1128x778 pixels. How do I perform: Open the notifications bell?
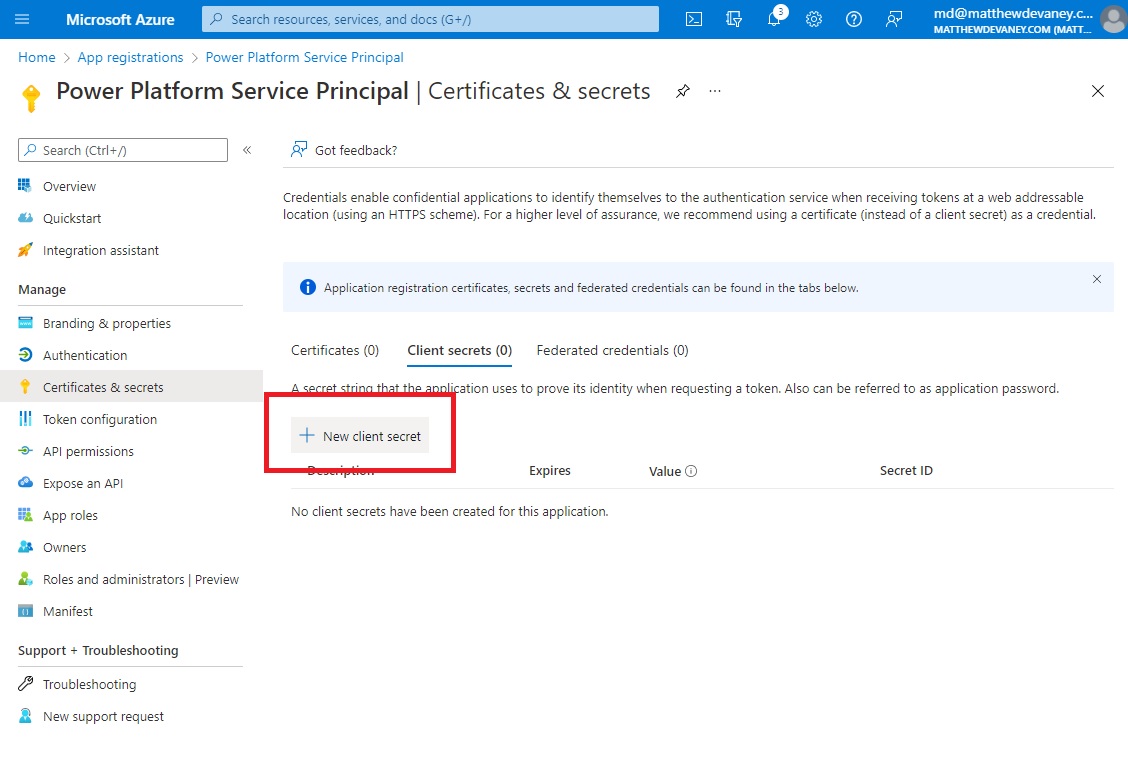click(x=773, y=19)
